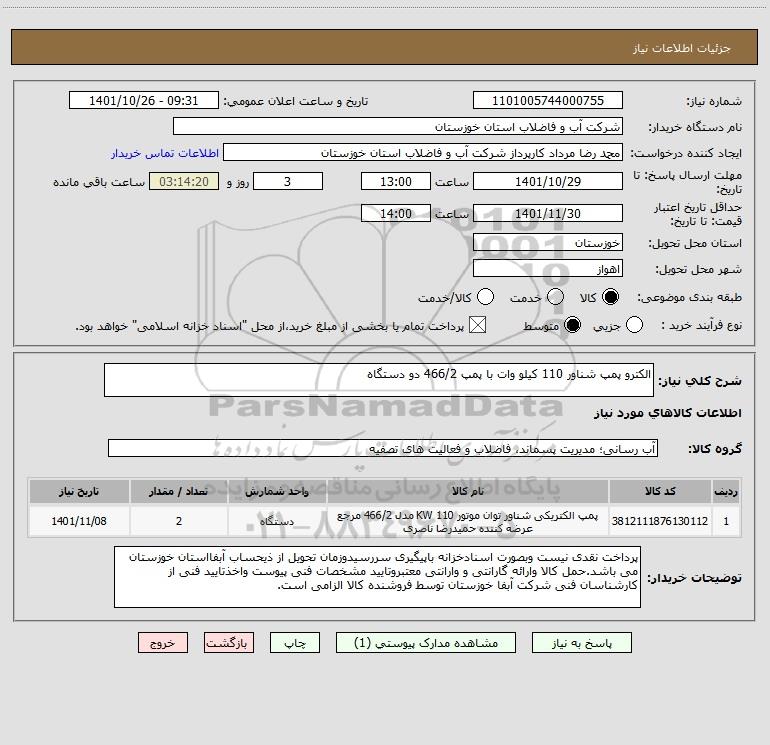
Task: Select the خدمت radio button
Action: pyautogui.click(x=555, y=297)
